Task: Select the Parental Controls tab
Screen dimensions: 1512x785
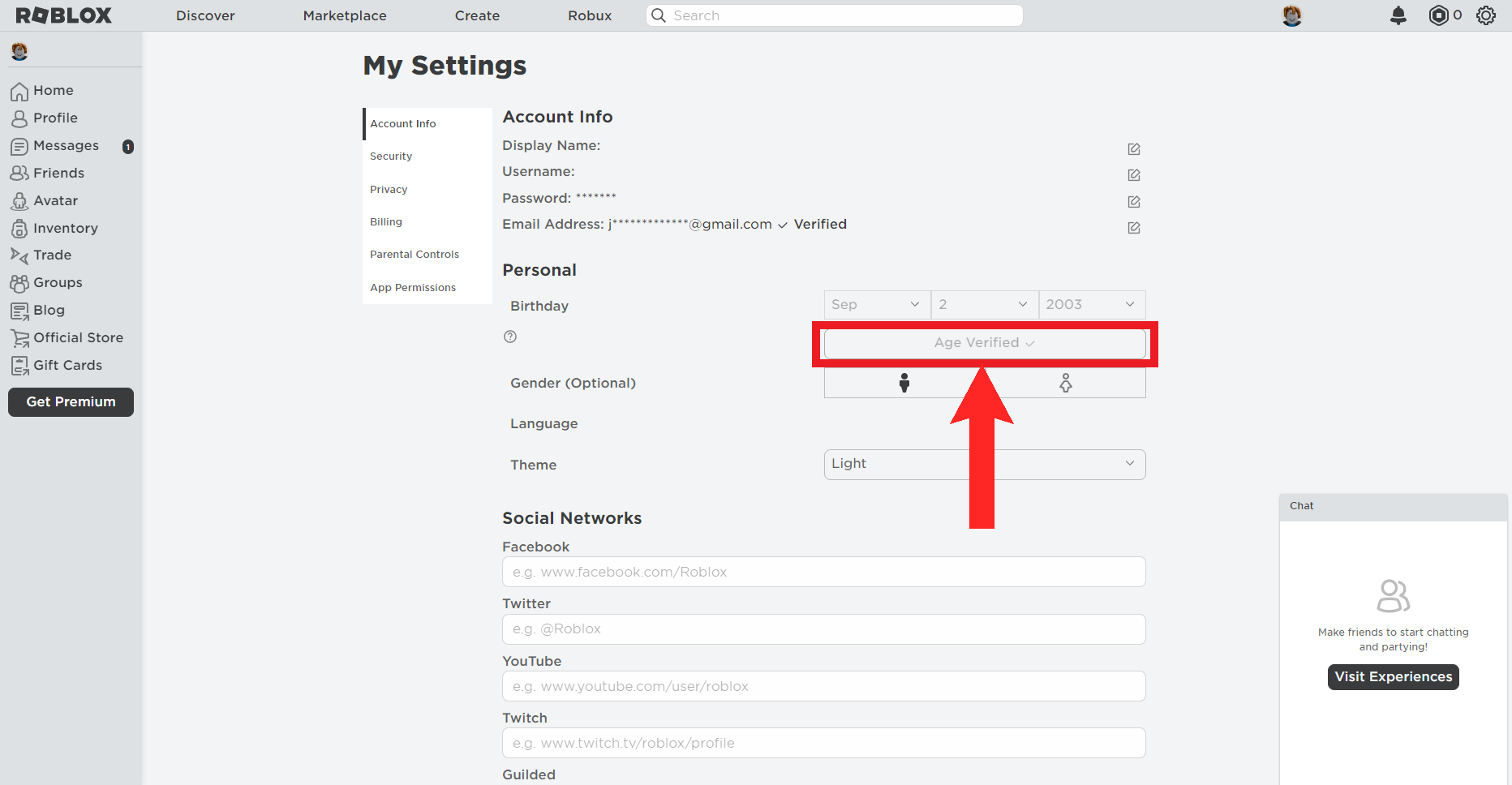Action: [x=427, y=255]
